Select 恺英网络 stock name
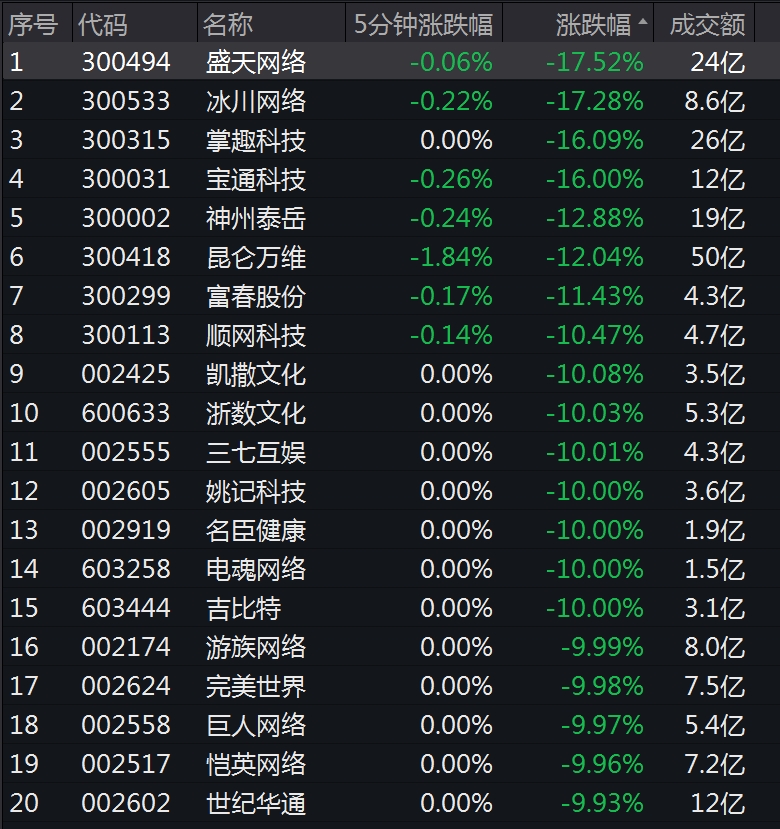The width and height of the screenshot is (780, 829). [256, 764]
